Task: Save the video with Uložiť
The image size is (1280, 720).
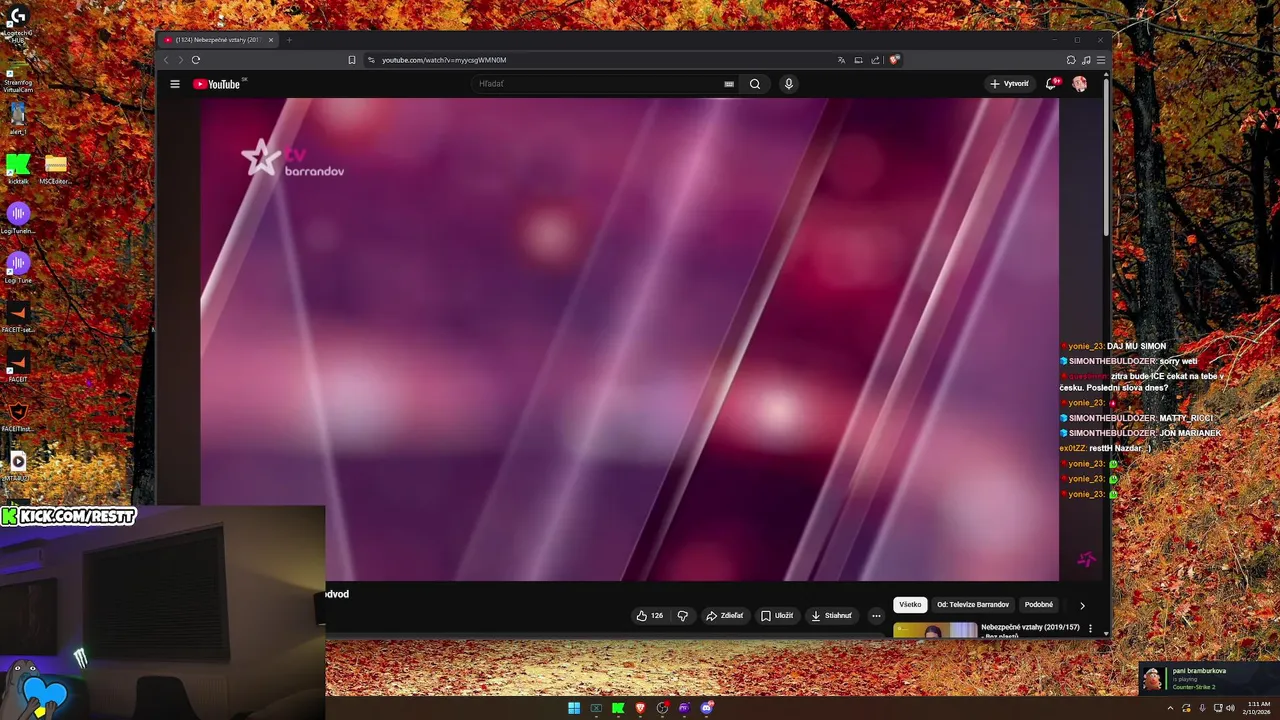Action: click(777, 616)
